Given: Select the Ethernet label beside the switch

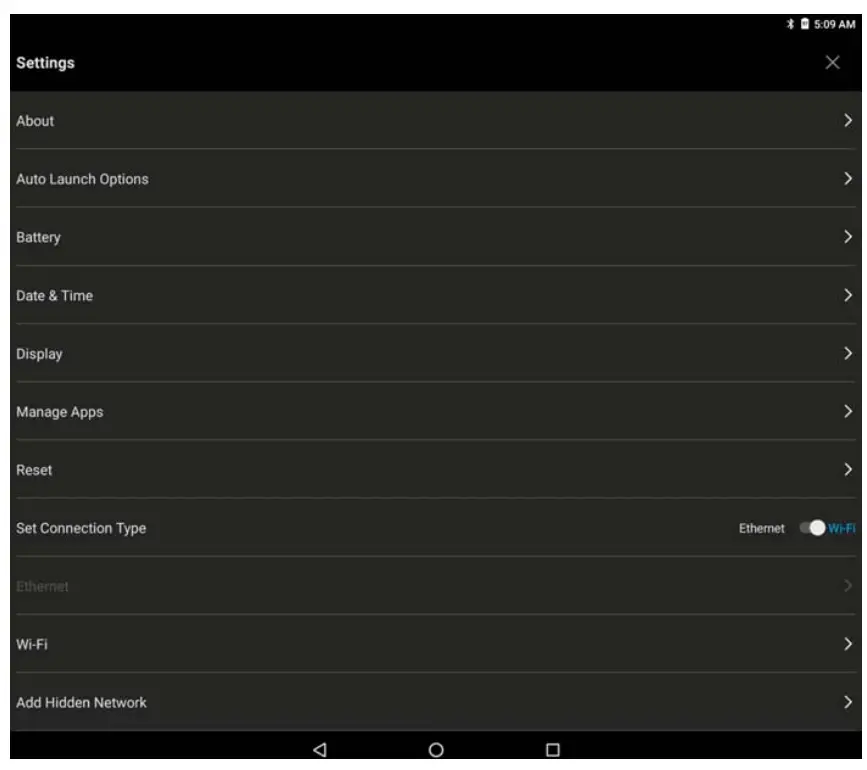Looking at the screenshot, I should pos(761,528).
